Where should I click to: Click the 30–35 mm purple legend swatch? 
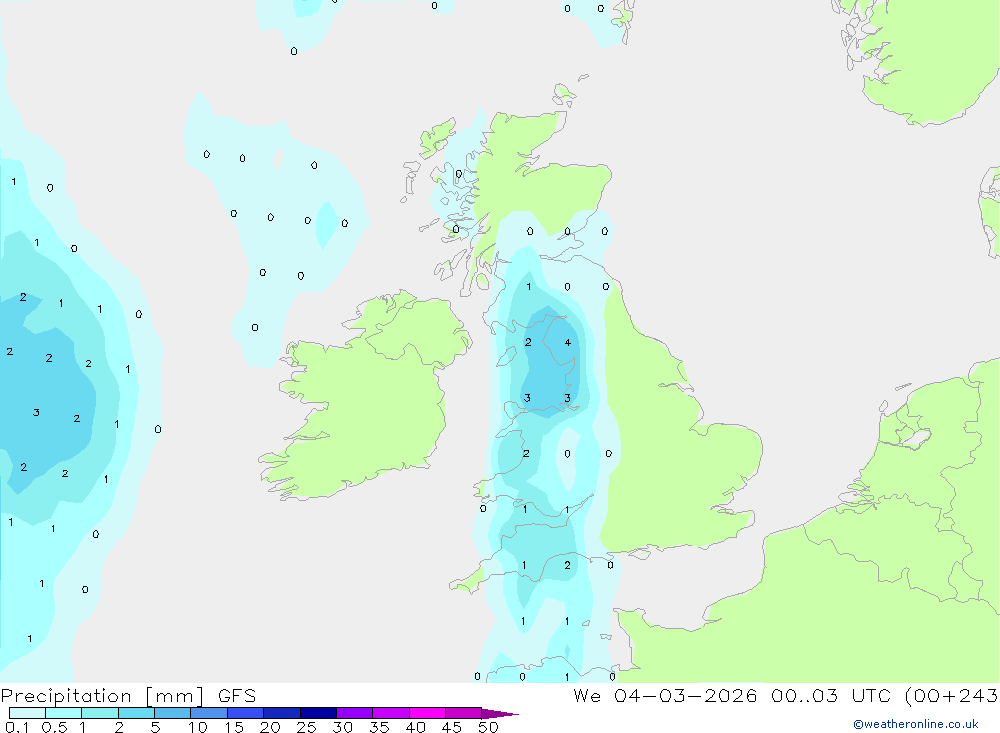(355, 713)
